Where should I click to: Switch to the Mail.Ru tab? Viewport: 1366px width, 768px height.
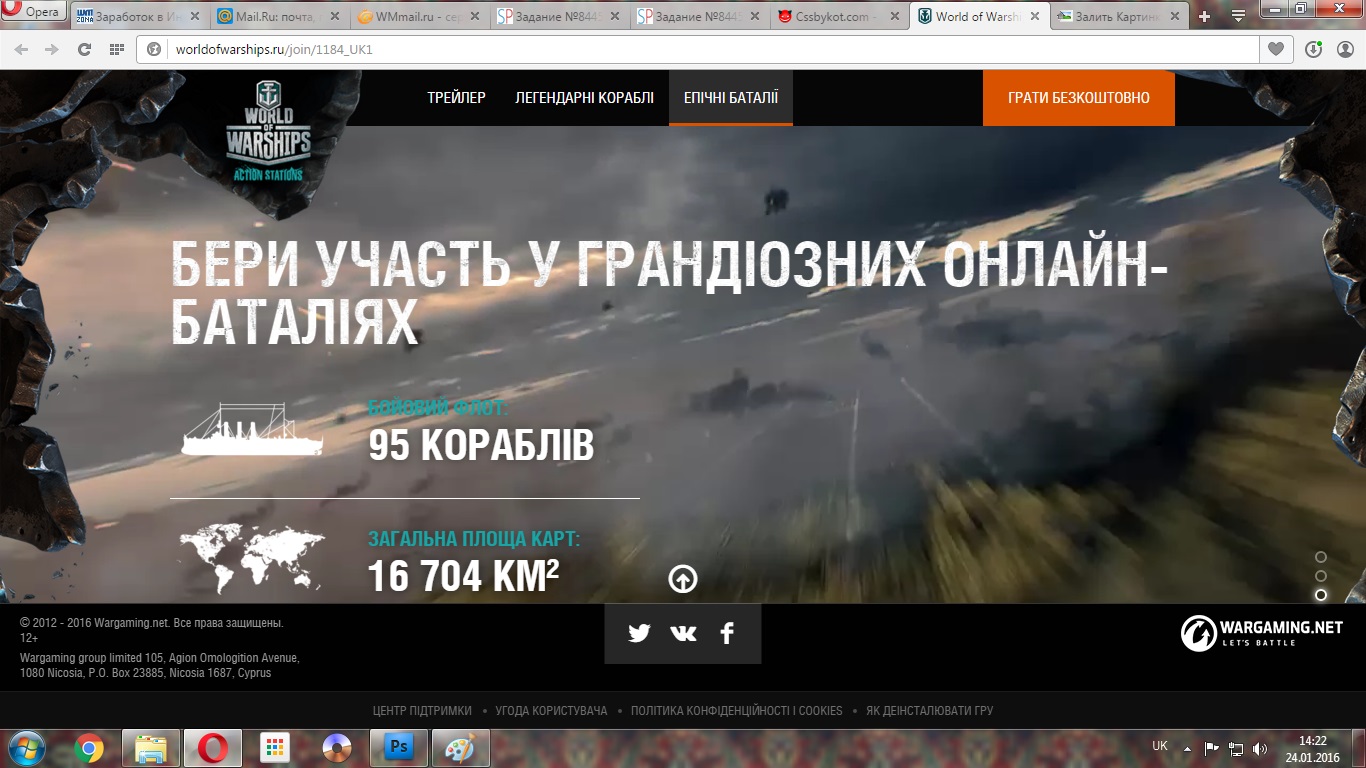tap(280, 17)
